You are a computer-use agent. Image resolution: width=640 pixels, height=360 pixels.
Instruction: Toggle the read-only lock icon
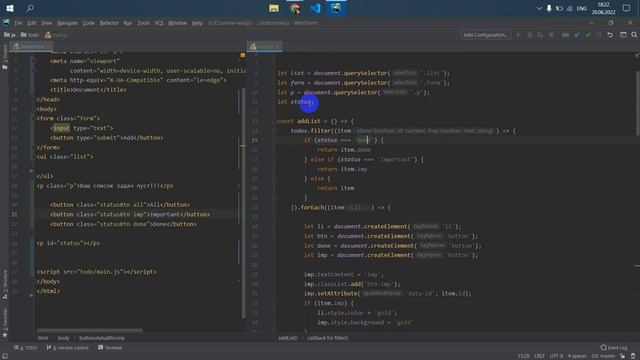(623, 356)
